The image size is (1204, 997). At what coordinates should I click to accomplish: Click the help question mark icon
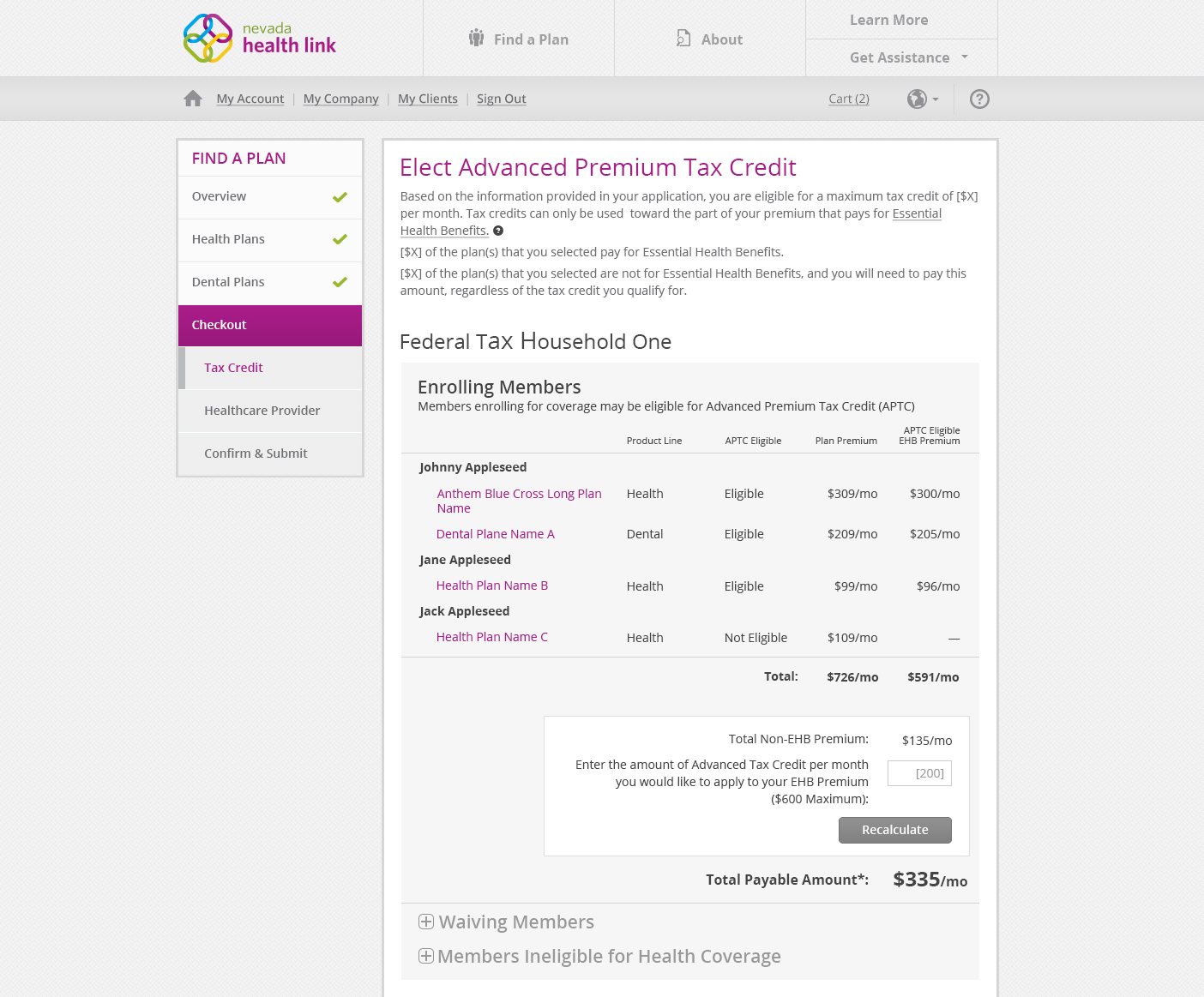979,99
